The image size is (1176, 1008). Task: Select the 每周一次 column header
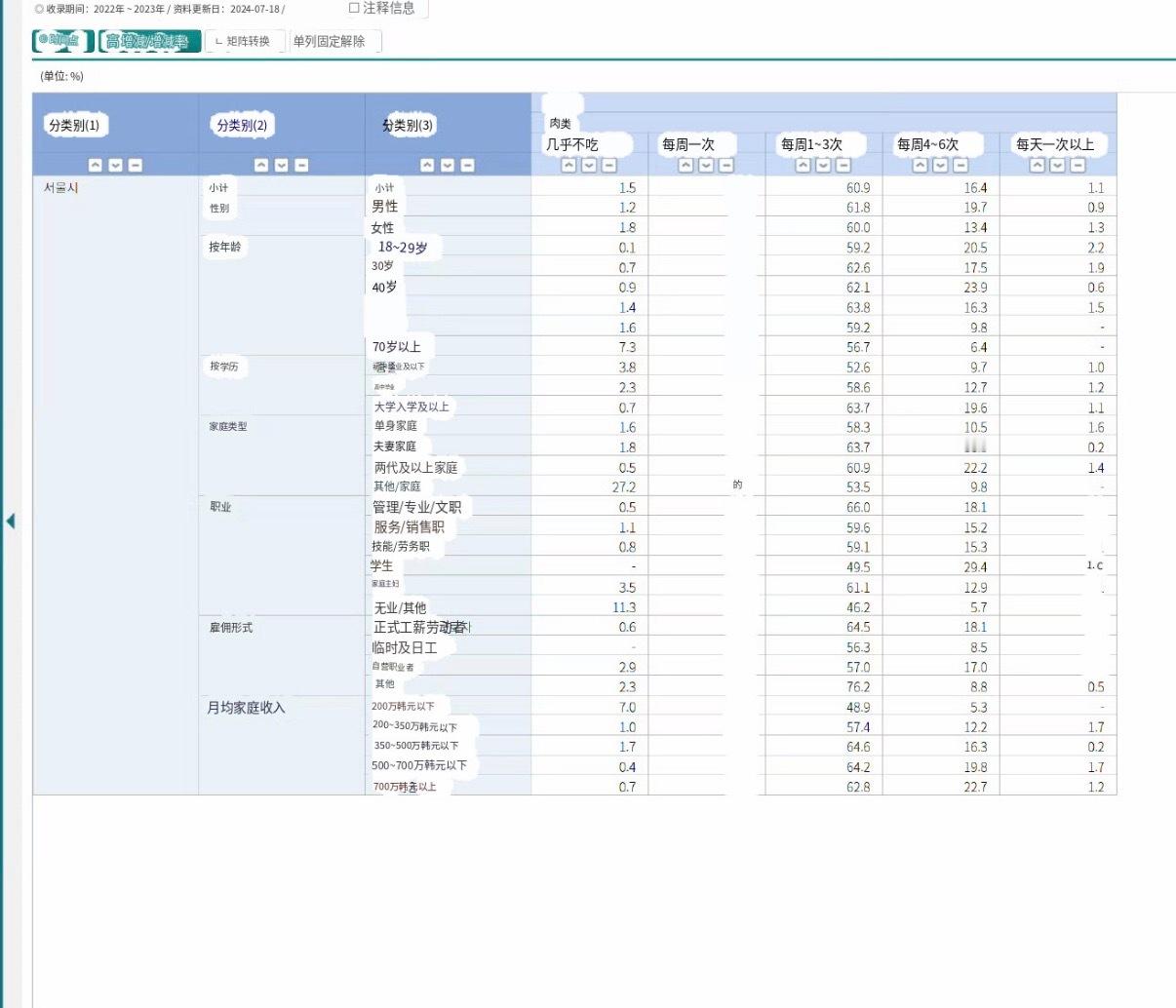(688, 144)
